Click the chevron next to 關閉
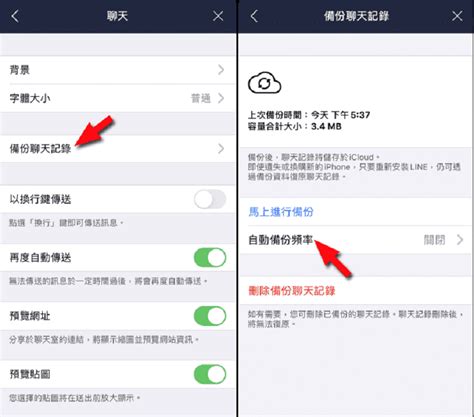 460,240
